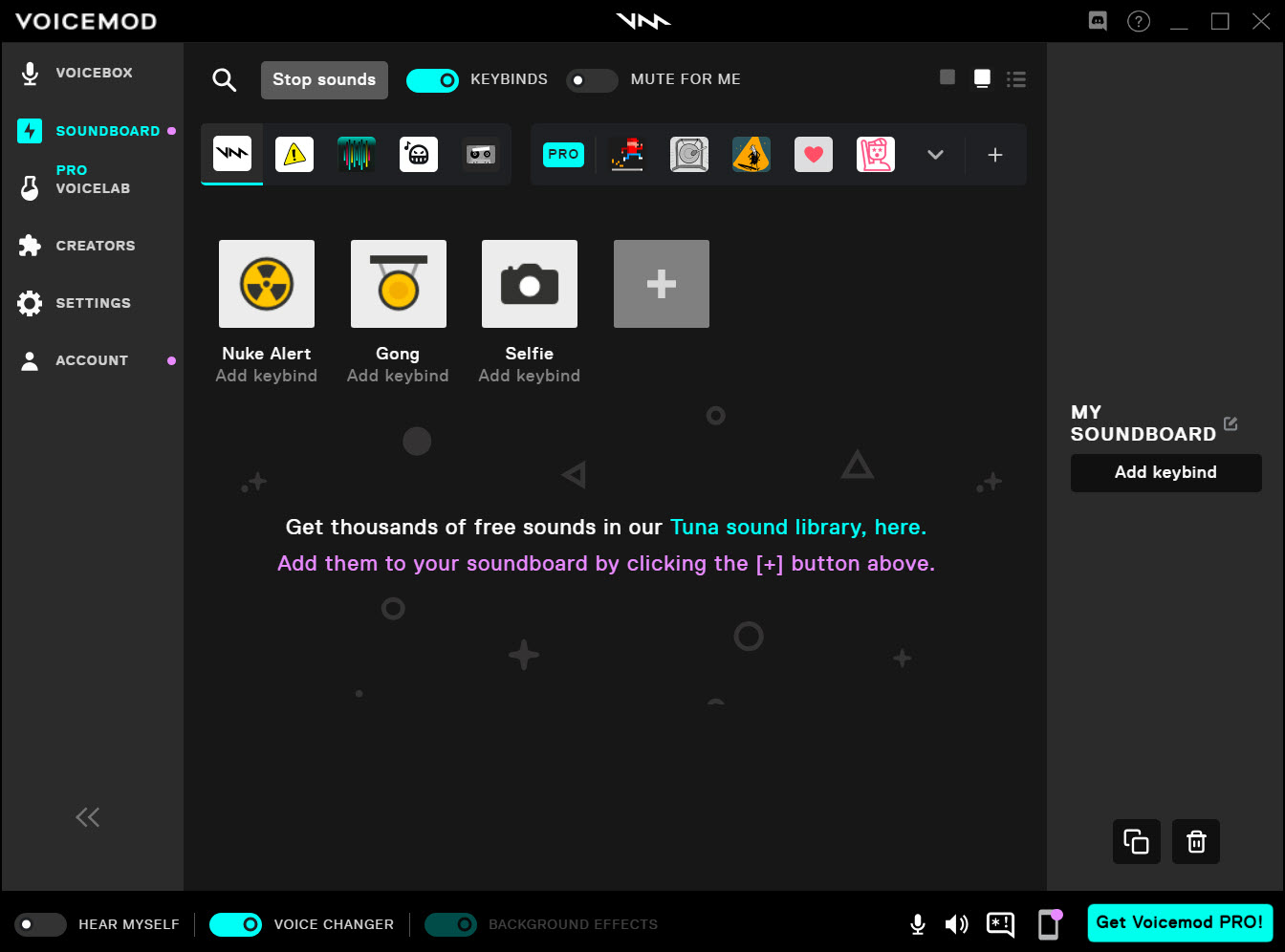Click the Stop sounds button

tap(324, 80)
